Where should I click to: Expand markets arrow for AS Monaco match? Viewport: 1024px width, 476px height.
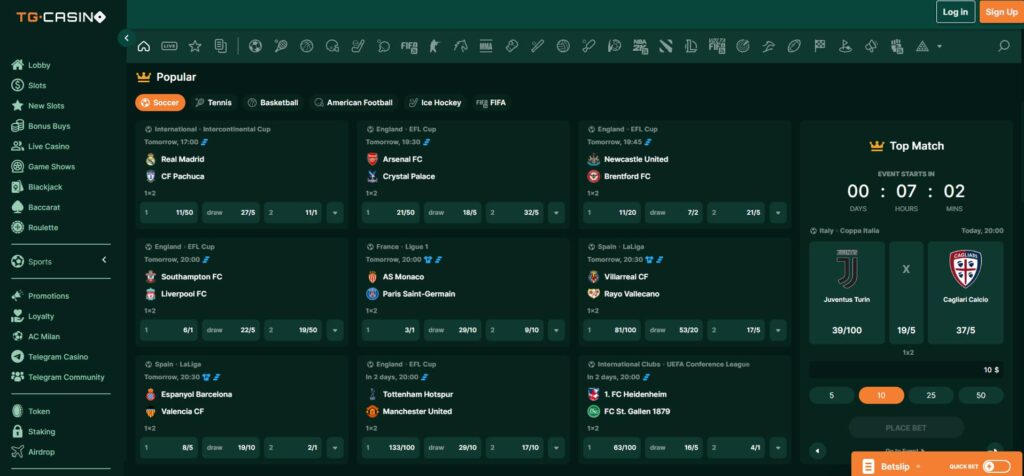point(556,330)
